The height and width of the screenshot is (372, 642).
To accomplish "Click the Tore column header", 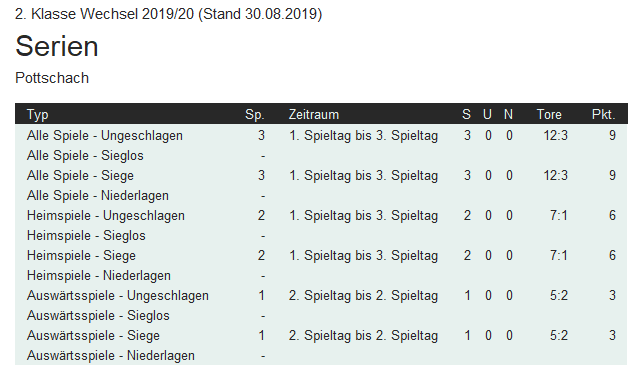I will point(549,114).
